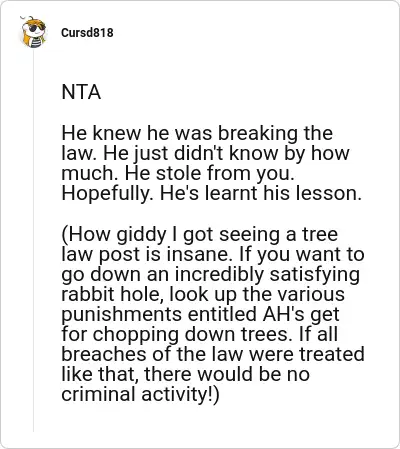The width and height of the screenshot is (400, 449).
Task: Click the line 'like that, there would be no'
Action: coord(186,374)
